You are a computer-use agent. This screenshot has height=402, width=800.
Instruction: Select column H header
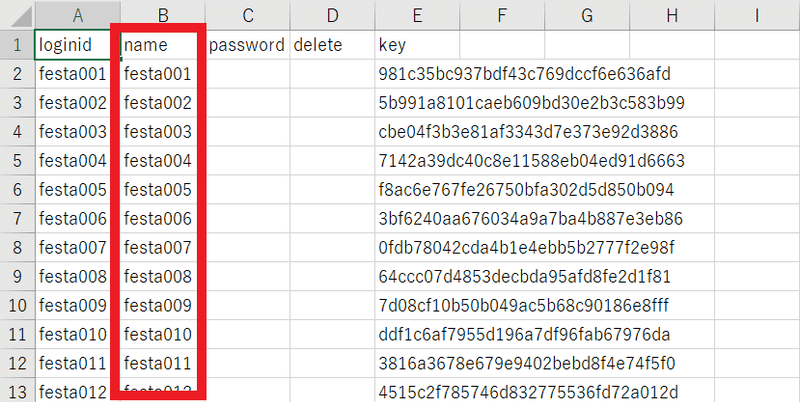[x=672, y=16]
